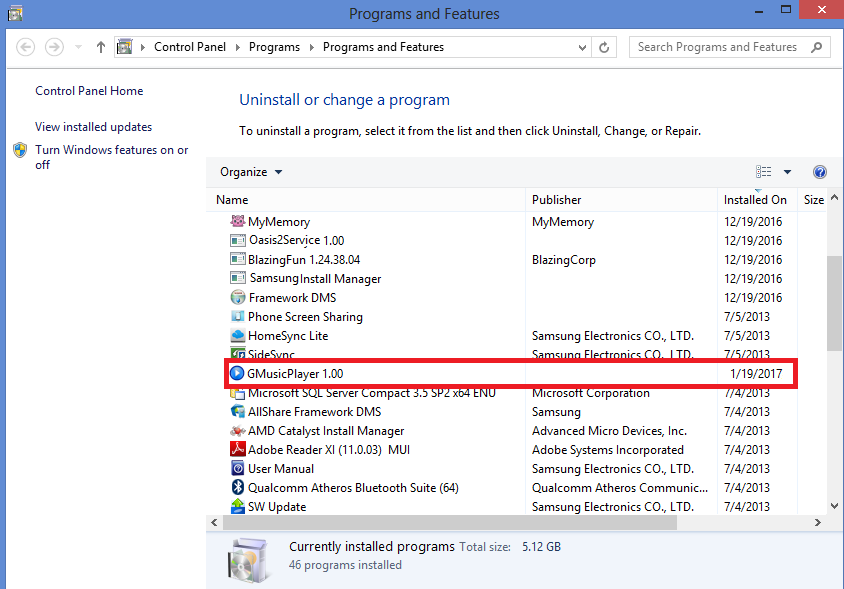
Task: Open help using the question mark icon
Action: tap(820, 172)
